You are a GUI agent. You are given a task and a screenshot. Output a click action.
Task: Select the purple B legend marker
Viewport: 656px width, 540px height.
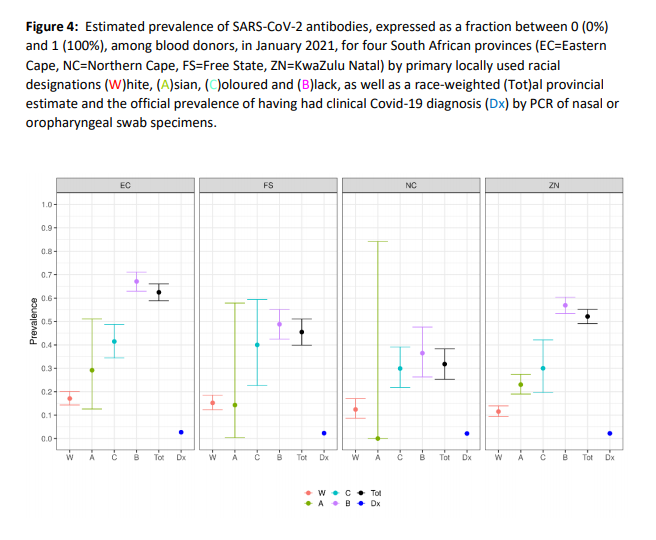(335, 504)
